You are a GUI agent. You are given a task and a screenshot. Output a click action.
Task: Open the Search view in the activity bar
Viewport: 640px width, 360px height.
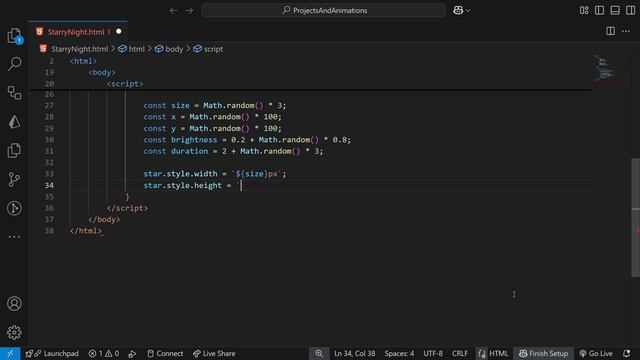pos(14,63)
